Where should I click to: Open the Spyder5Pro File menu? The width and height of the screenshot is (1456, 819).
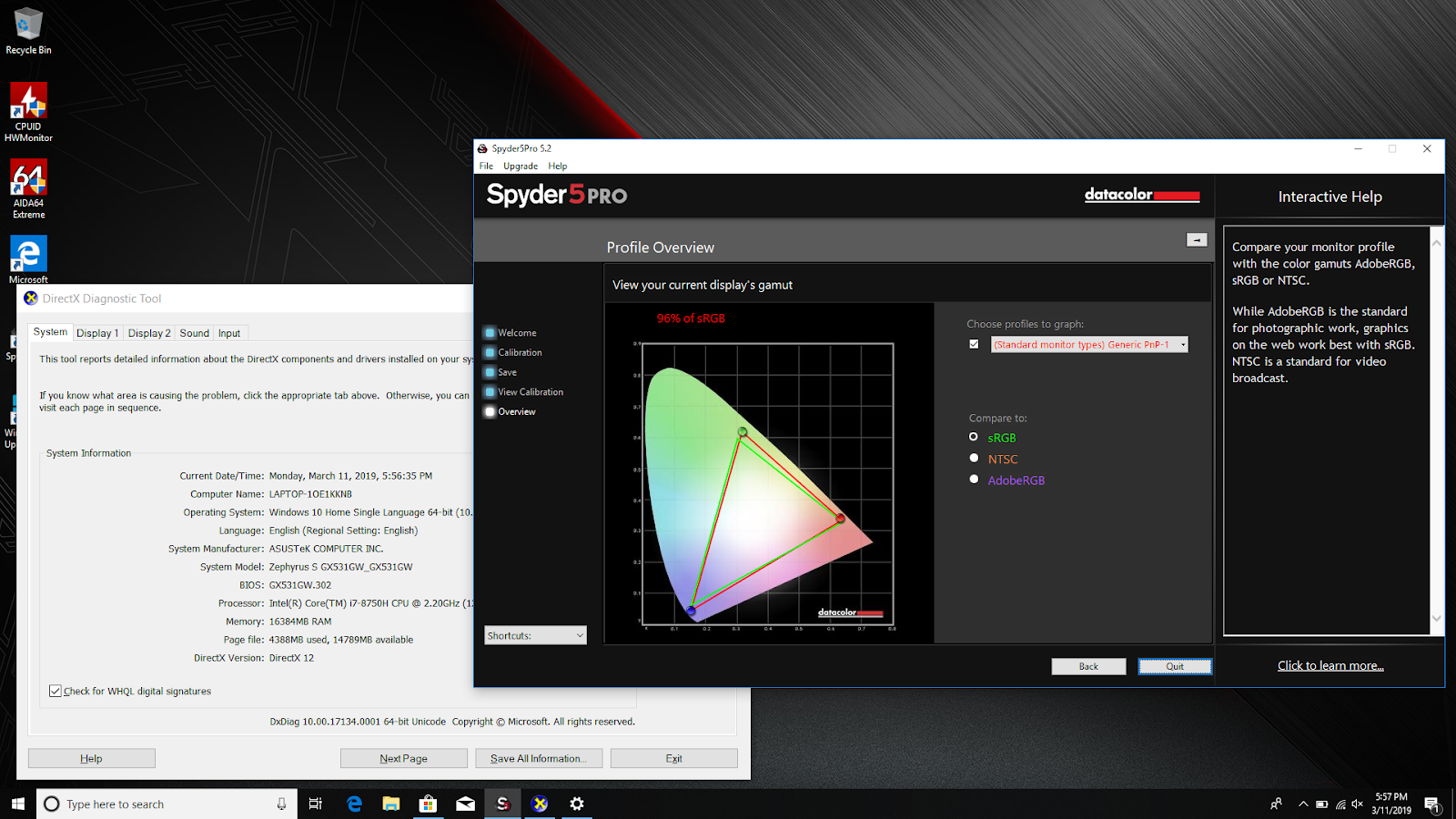[486, 166]
